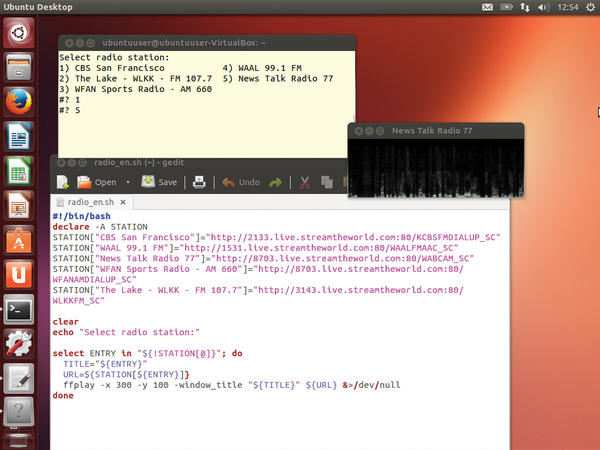Open Ubuntu Dash home launcher icon
600x450 pixels.
coord(18,33)
